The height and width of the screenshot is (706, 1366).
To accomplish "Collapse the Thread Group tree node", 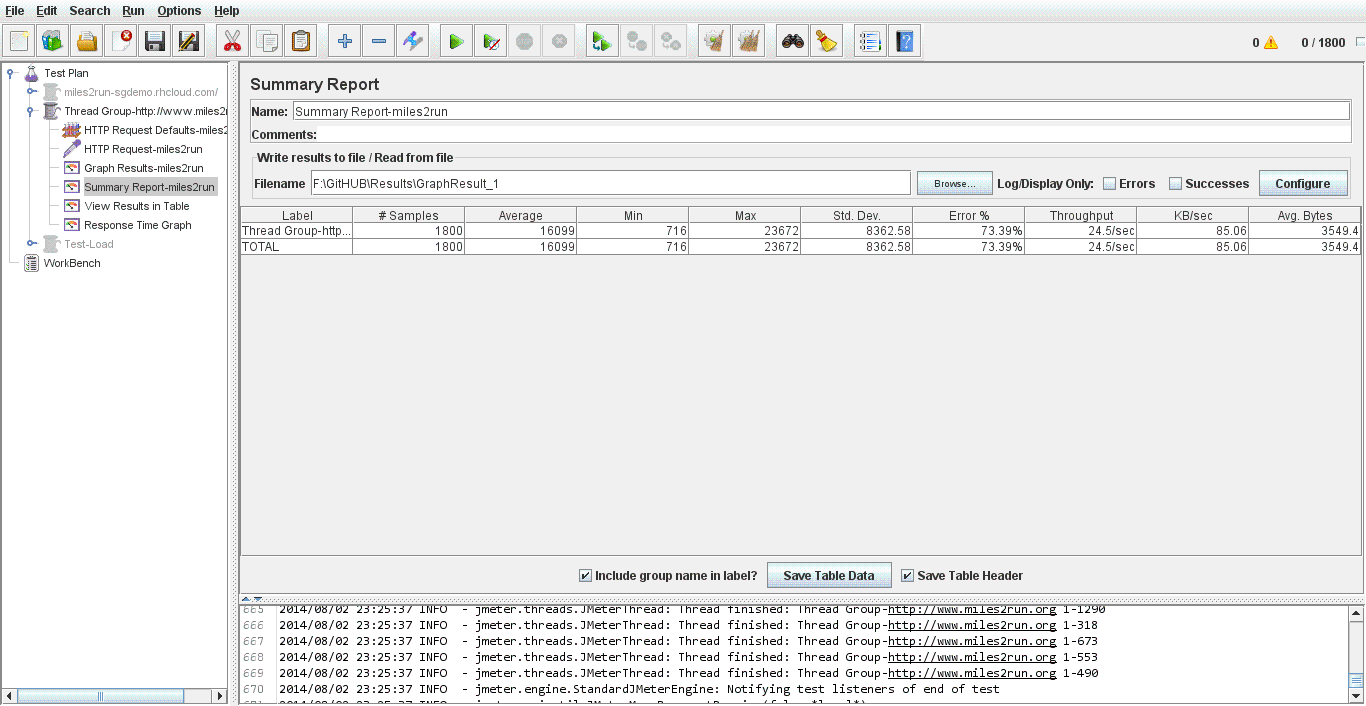I will coord(32,111).
